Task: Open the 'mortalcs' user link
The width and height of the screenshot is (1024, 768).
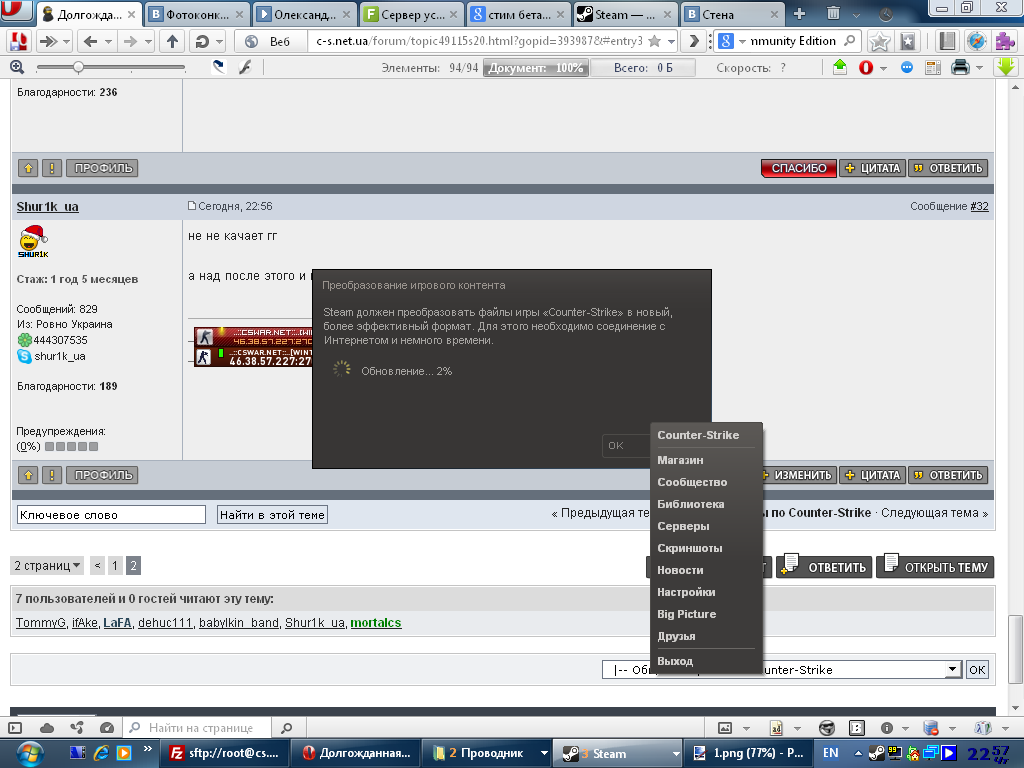Action: [376, 623]
